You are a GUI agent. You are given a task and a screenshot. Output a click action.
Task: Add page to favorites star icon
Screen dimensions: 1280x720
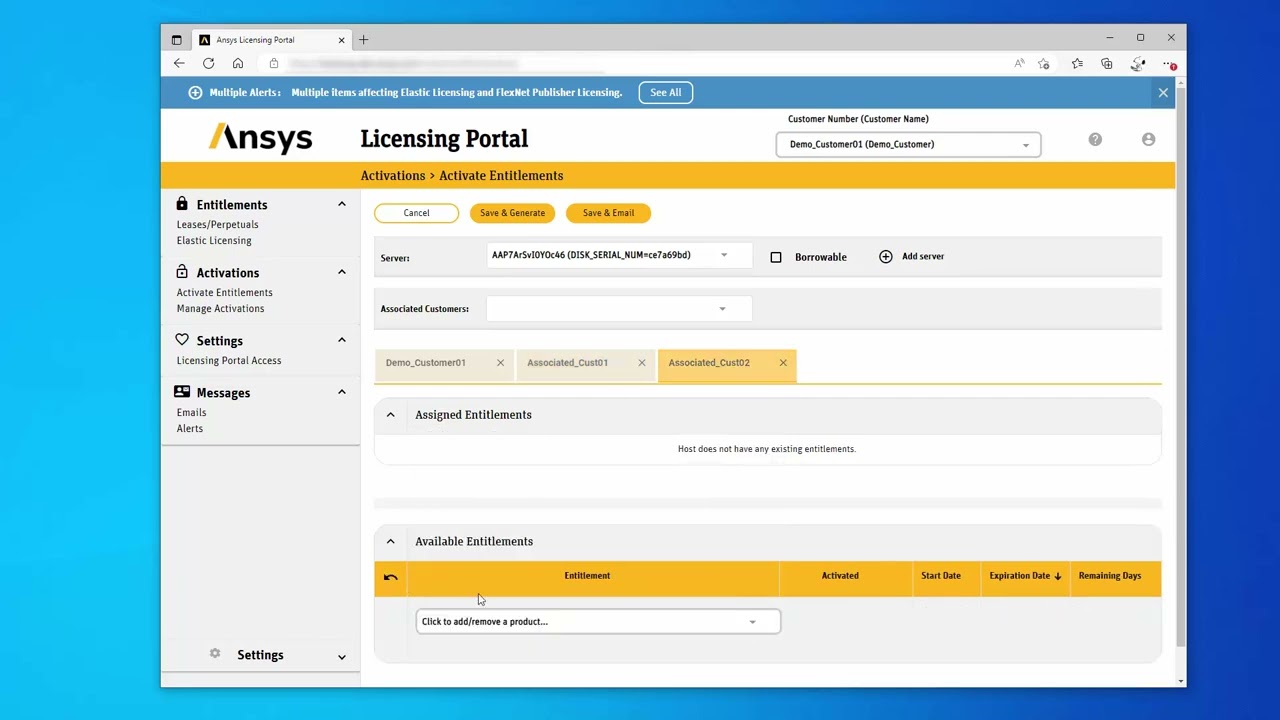(1044, 64)
